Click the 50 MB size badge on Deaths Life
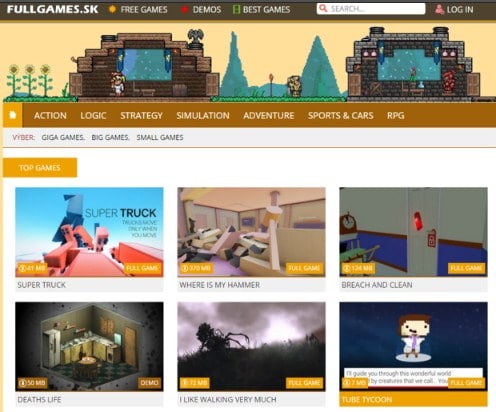496x412 pixels. [32, 383]
